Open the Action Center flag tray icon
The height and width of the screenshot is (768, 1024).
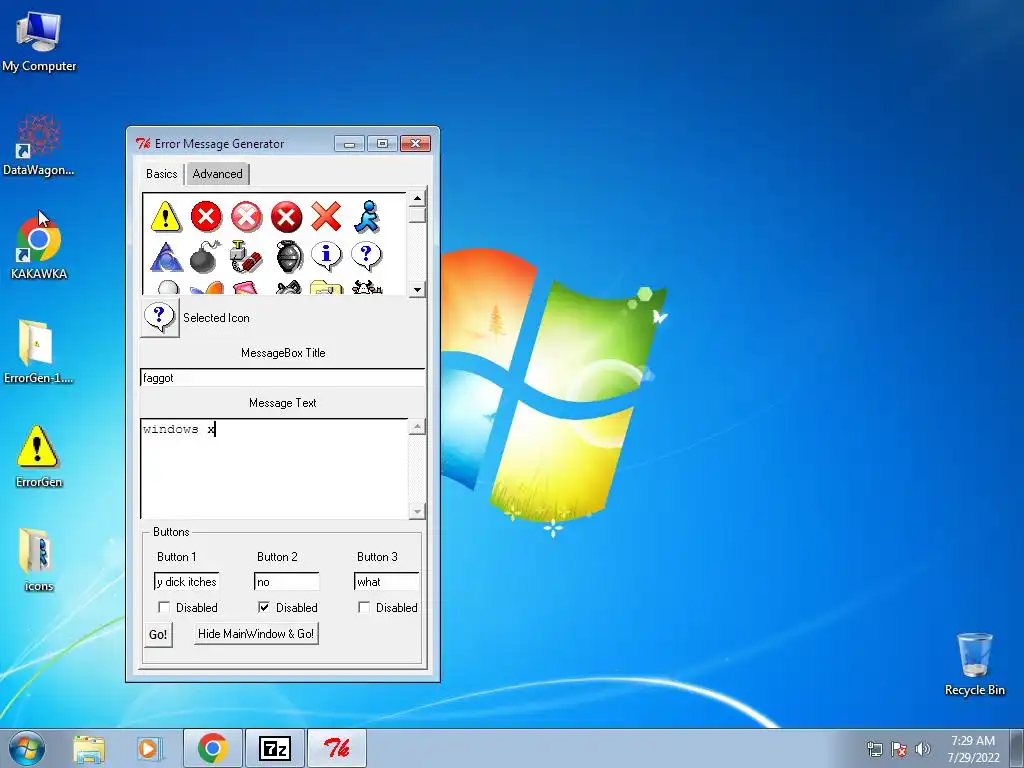[899, 749]
